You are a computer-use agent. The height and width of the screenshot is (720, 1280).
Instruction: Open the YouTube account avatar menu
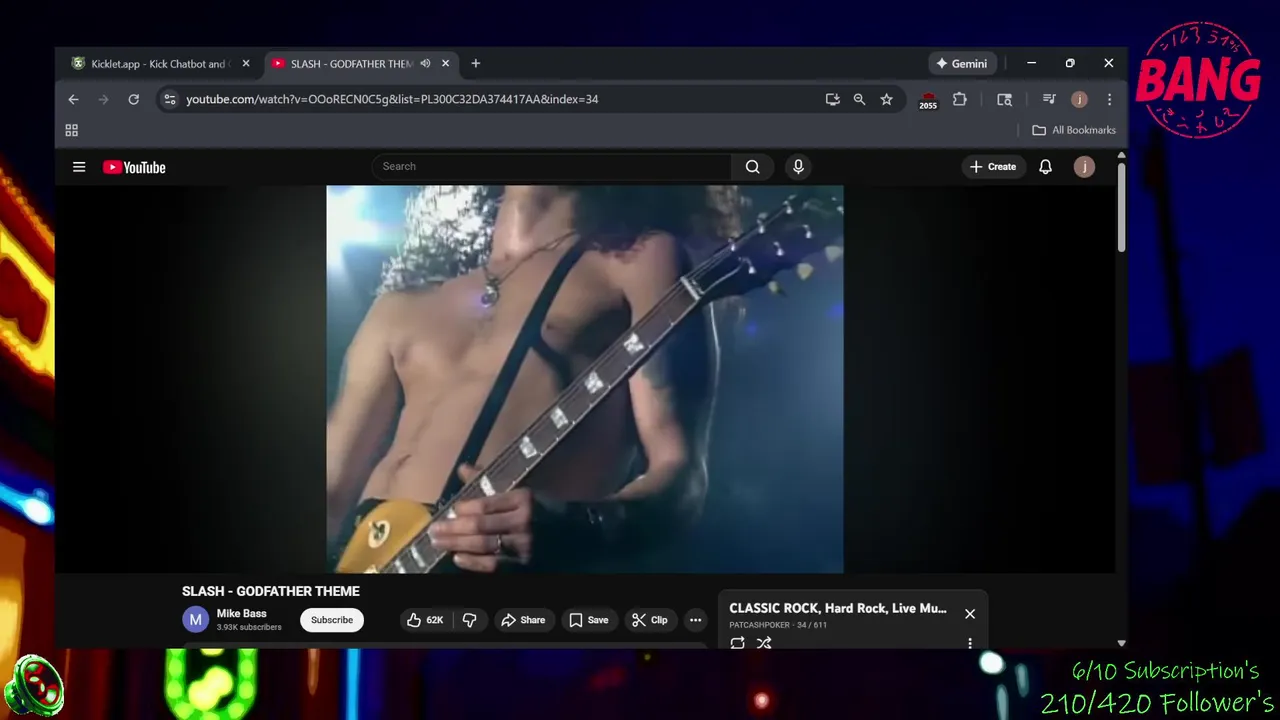[x=1084, y=167]
